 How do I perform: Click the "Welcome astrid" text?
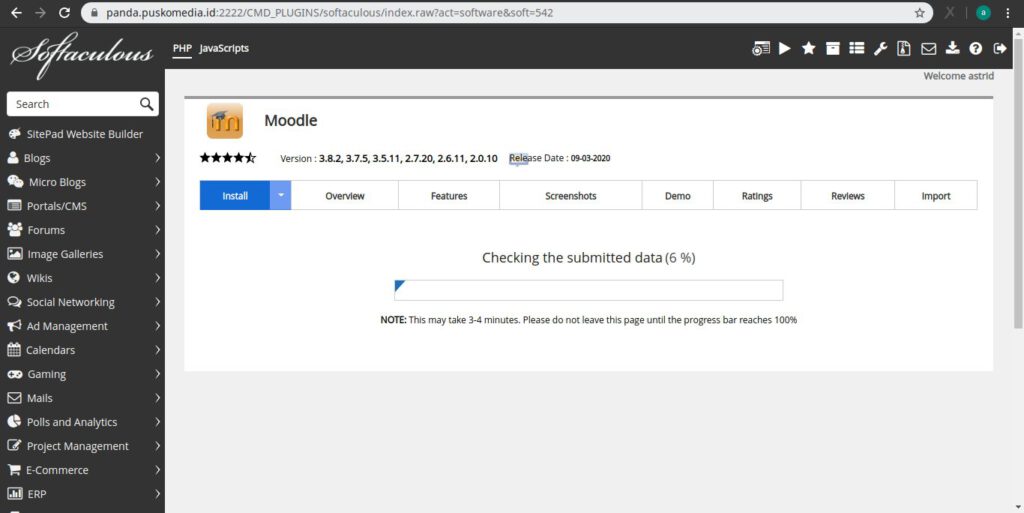959,76
